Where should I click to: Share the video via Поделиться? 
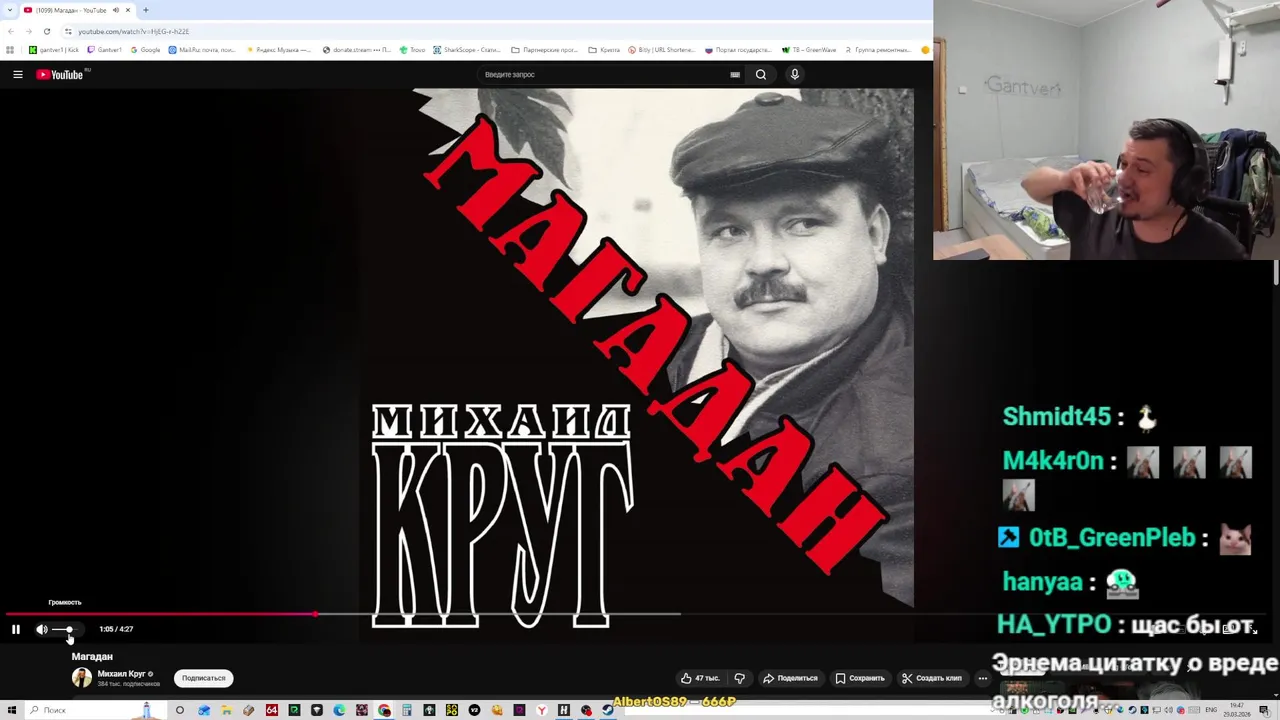pos(790,678)
